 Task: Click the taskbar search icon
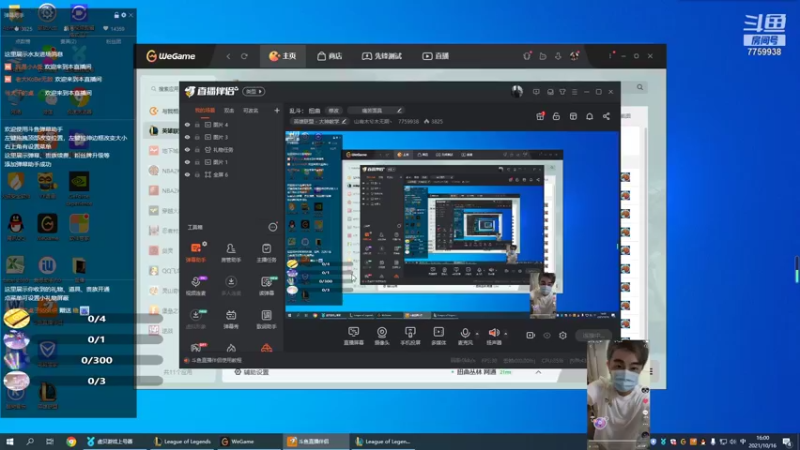(x=30, y=441)
